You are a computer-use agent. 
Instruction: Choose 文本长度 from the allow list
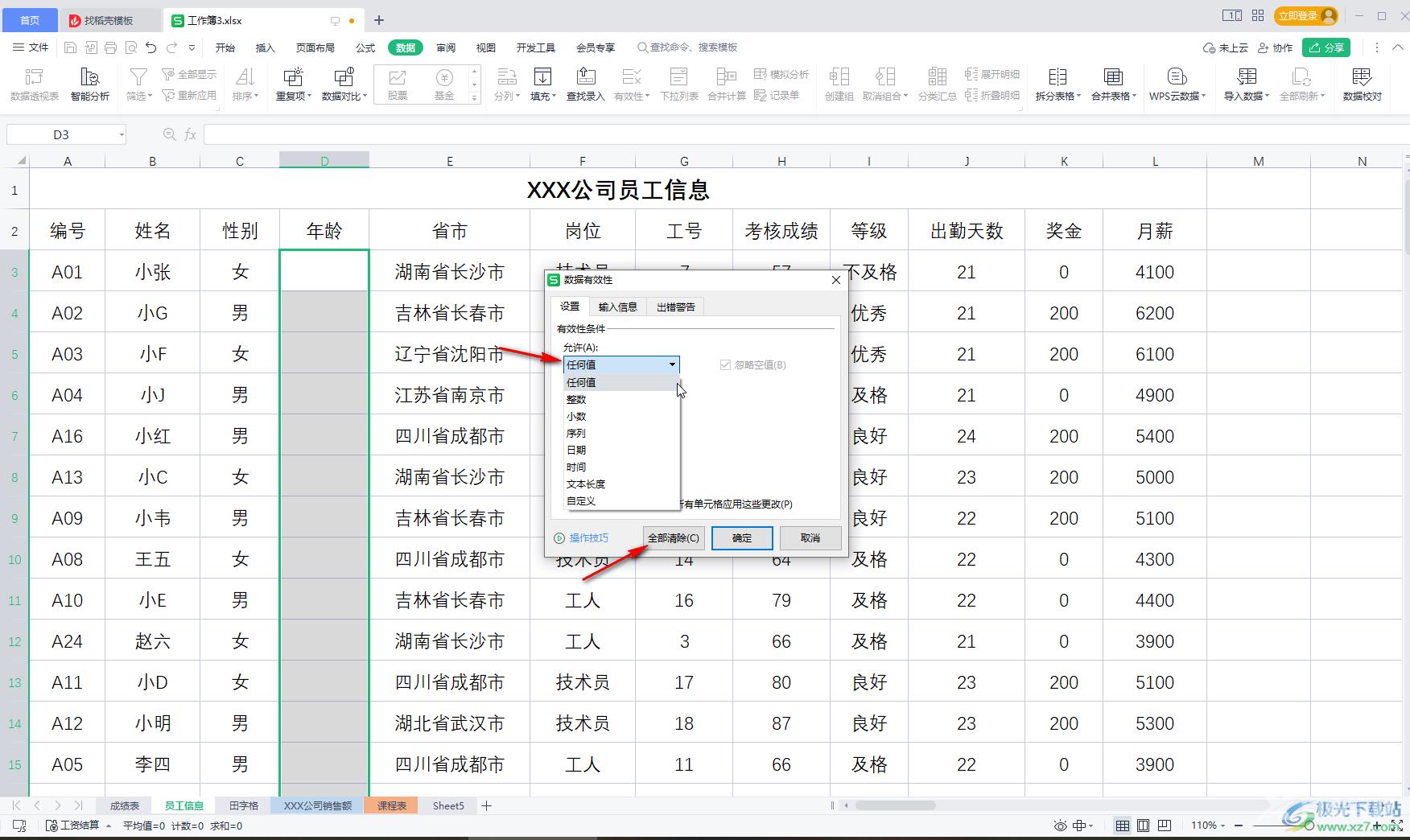point(621,484)
